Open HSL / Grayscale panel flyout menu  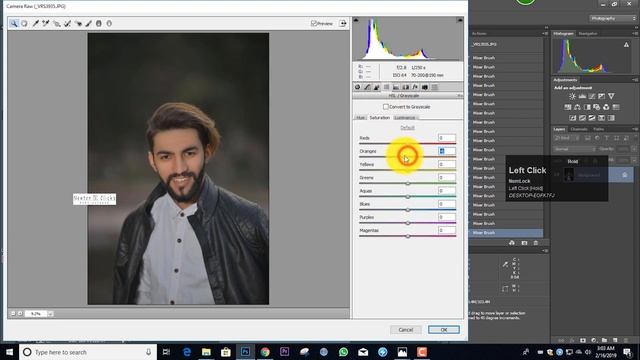click(x=460, y=96)
